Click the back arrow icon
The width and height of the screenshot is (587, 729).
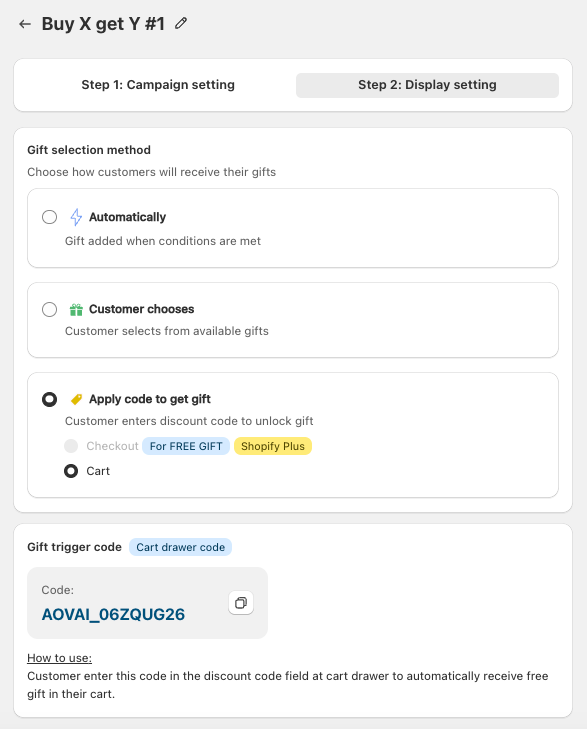(25, 24)
